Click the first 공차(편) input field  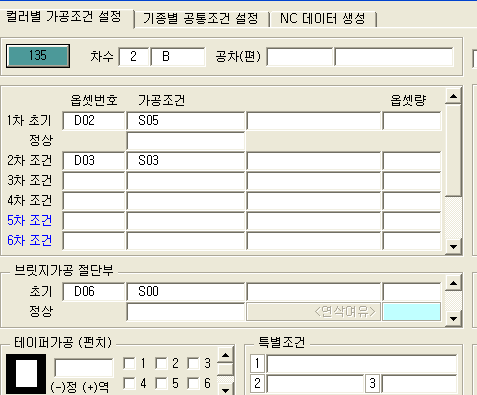pyautogui.click(x=299, y=57)
